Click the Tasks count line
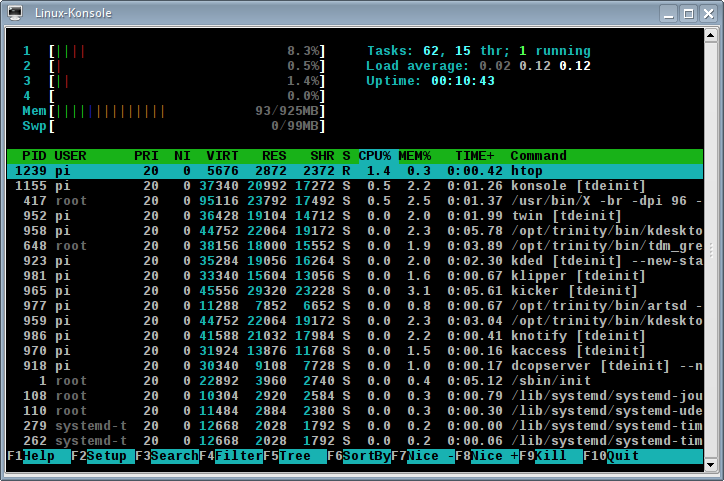 coord(478,51)
